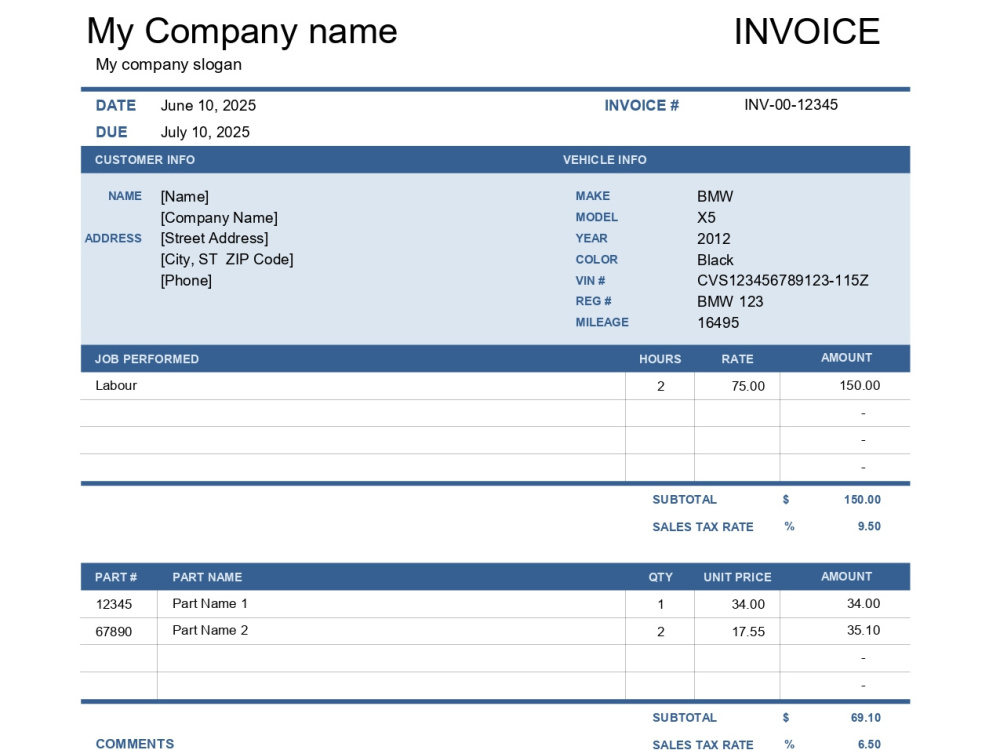Viewport: 1000px width, 750px height.
Task: Click the JOB PERFORMED column header
Action: pyautogui.click(x=147, y=359)
